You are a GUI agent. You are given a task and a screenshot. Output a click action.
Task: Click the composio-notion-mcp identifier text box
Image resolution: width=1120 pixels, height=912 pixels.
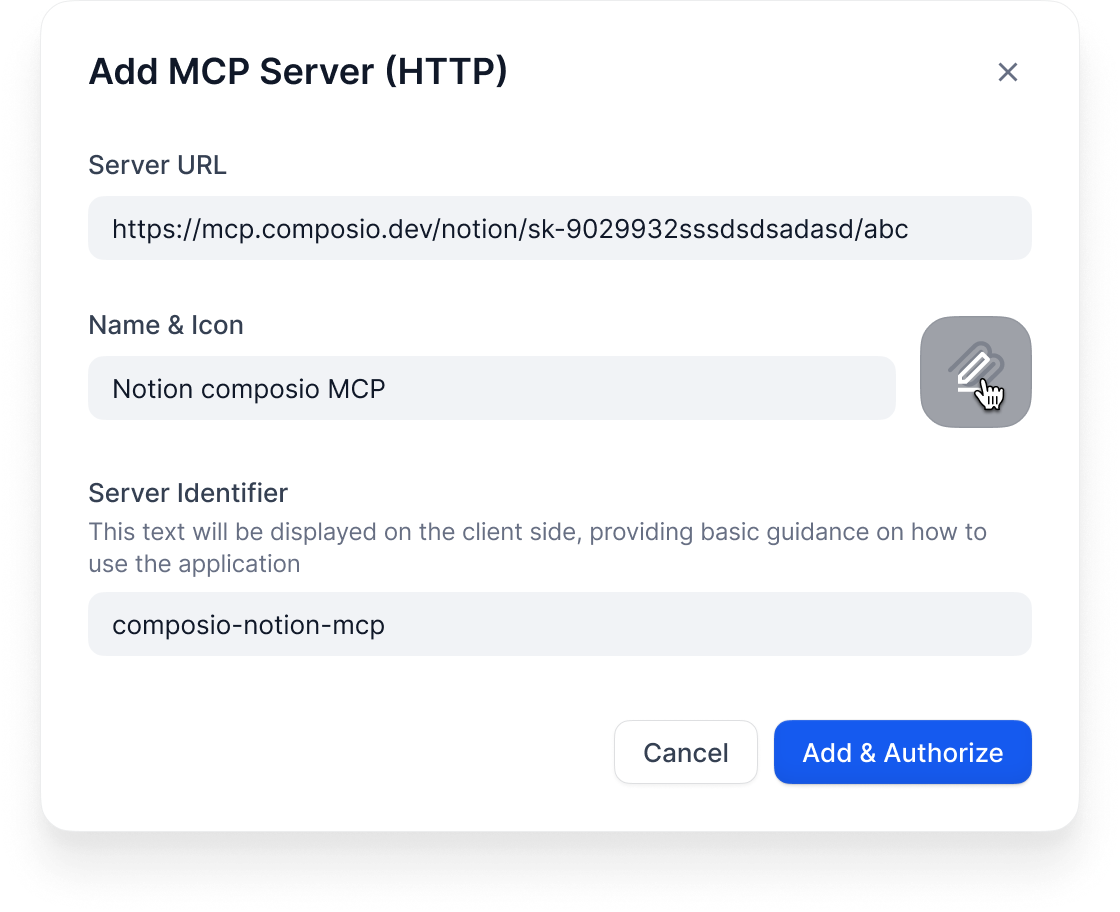click(x=560, y=624)
